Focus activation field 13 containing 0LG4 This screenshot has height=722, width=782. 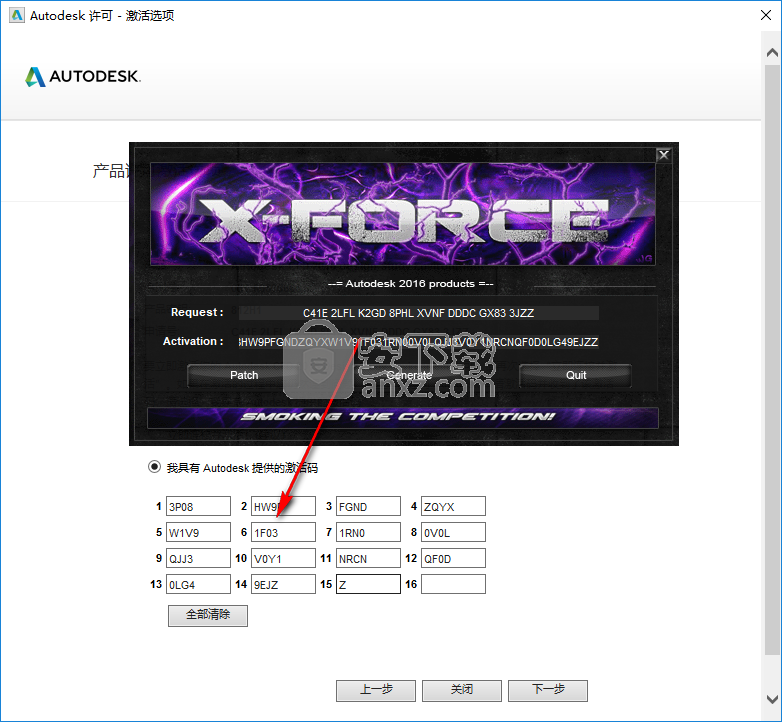[198, 584]
